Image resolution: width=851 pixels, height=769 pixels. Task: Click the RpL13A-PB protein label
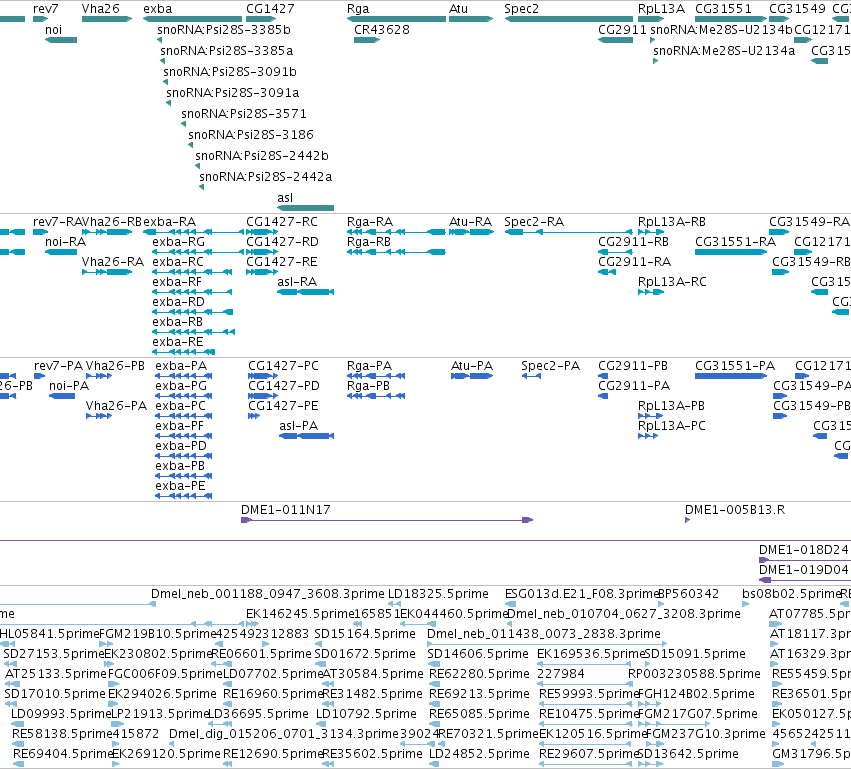671,406
